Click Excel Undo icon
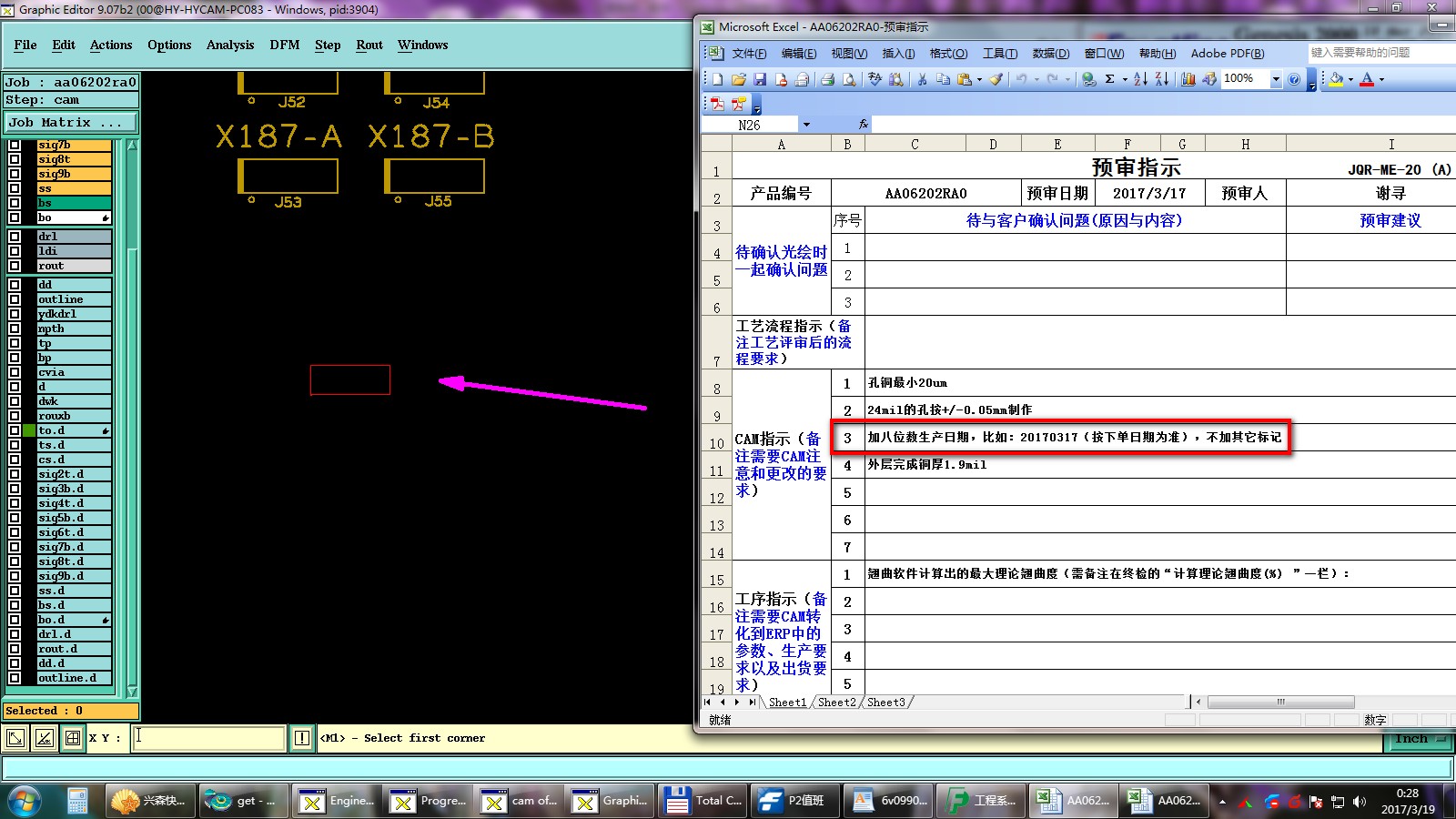Screen dimensions: 1456x819 [x=1022, y=79]
